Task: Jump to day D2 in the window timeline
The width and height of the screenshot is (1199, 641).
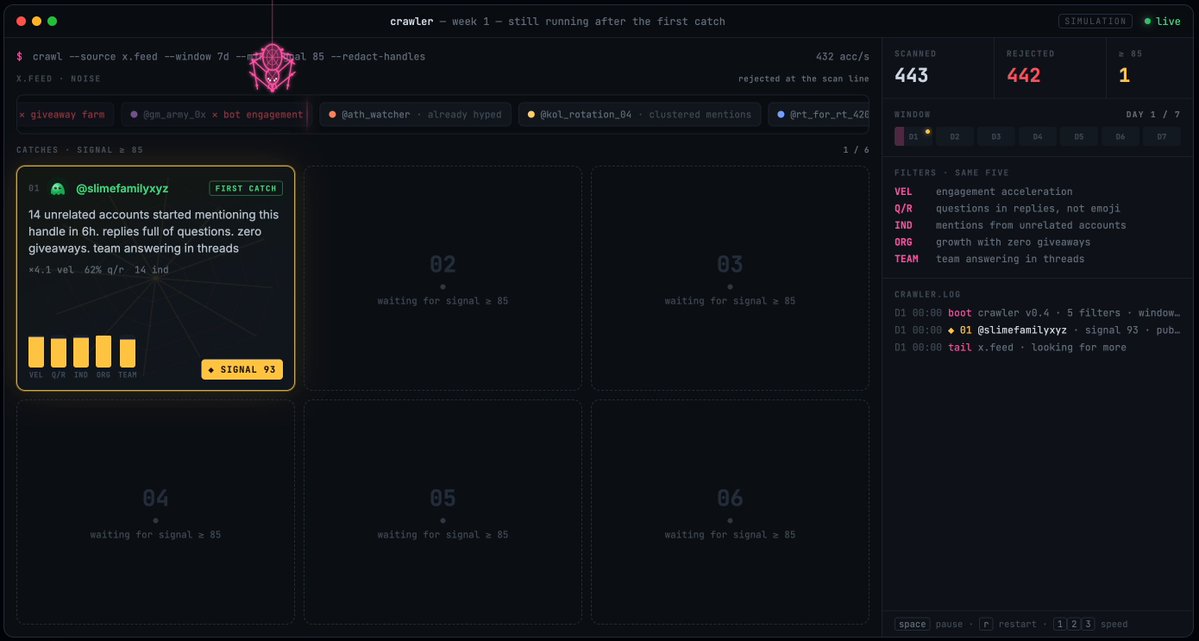Action: pos(954,136)
